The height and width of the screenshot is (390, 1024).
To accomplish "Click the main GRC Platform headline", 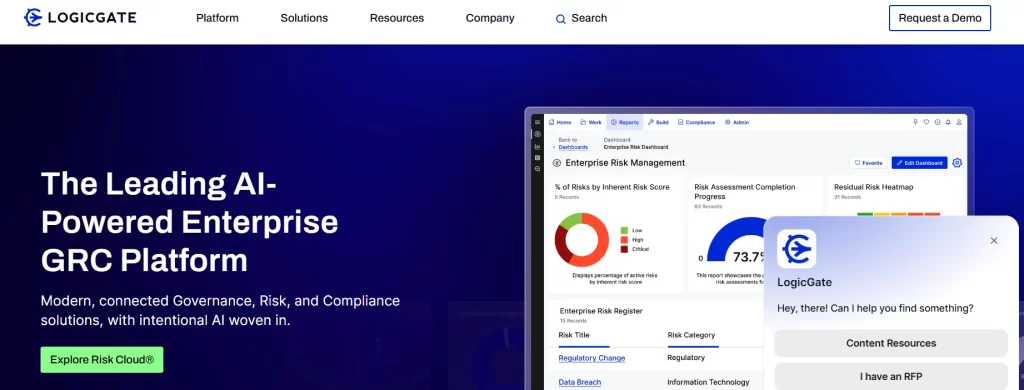I will [189, 222].
